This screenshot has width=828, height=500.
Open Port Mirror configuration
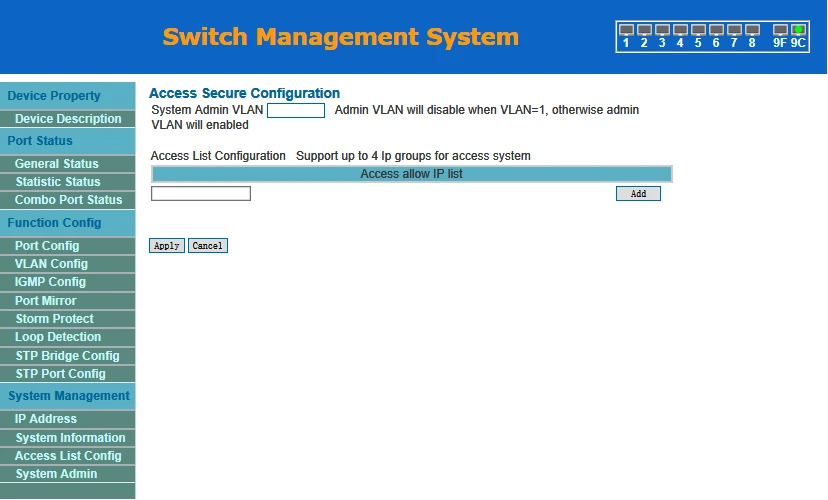pos(45,301)
